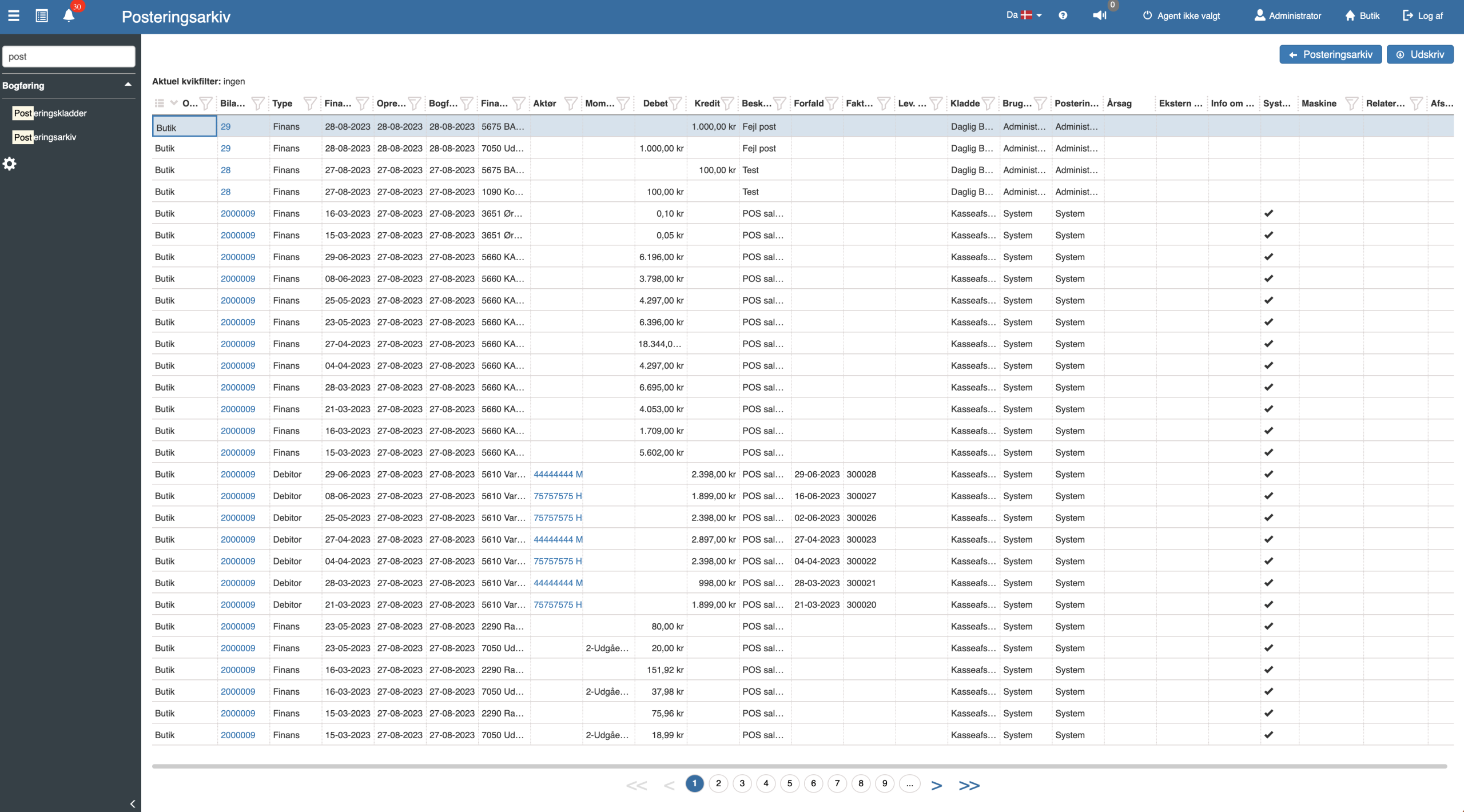Open actor 44444444 M for invoice 300028
The height and width of the screenshot is (812, 1464).
coord(558,474)
